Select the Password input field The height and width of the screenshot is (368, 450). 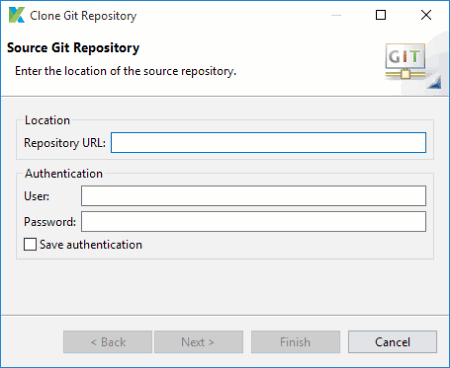[x=253, y=221]
